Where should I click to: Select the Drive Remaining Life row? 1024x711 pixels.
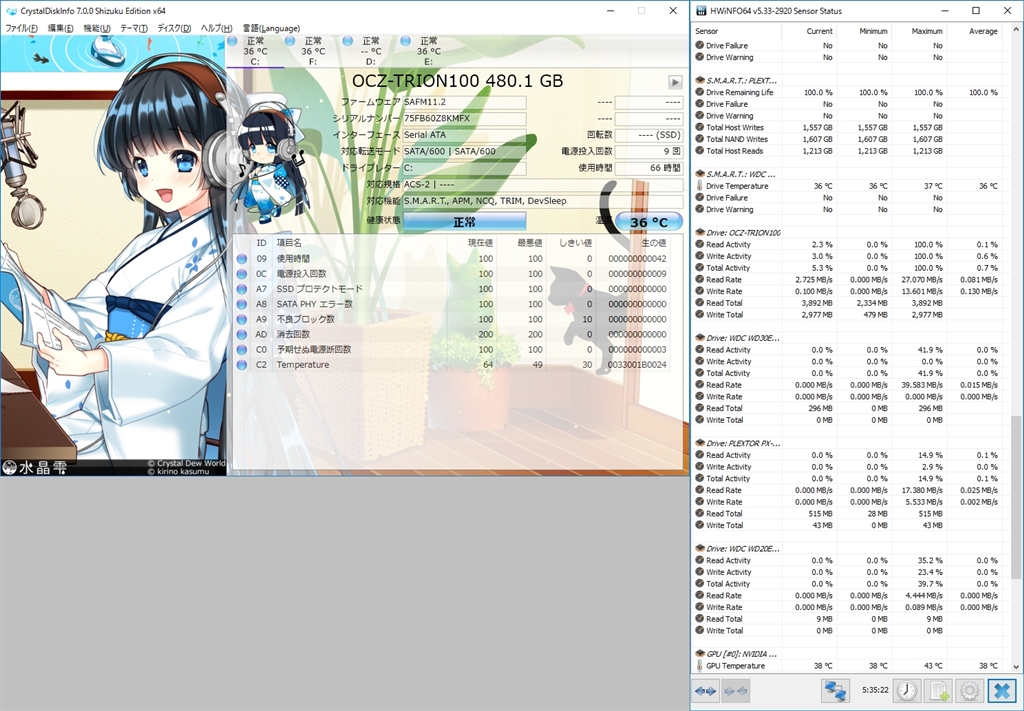[x=848, y=92]
